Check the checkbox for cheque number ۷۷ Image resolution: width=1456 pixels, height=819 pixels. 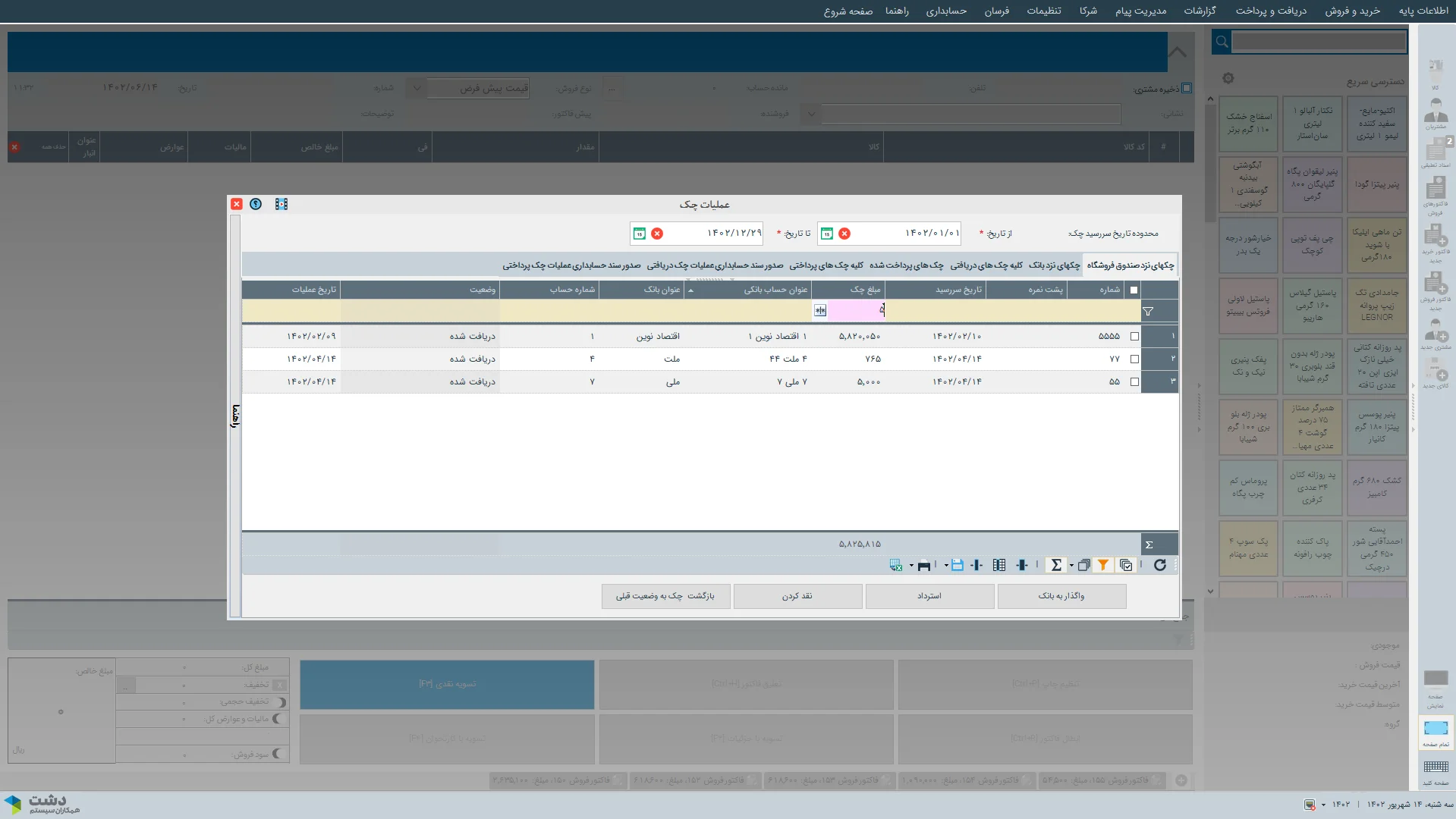[x=1134, y=359]
